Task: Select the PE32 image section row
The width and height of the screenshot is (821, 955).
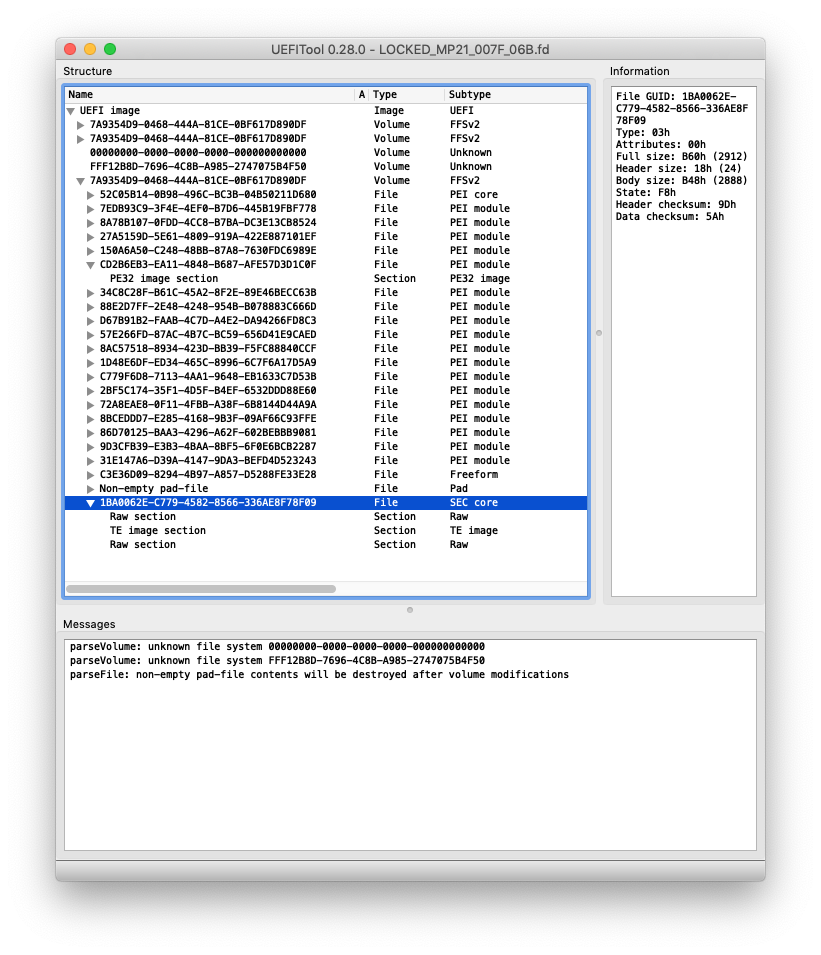Action: pos(163,279)
